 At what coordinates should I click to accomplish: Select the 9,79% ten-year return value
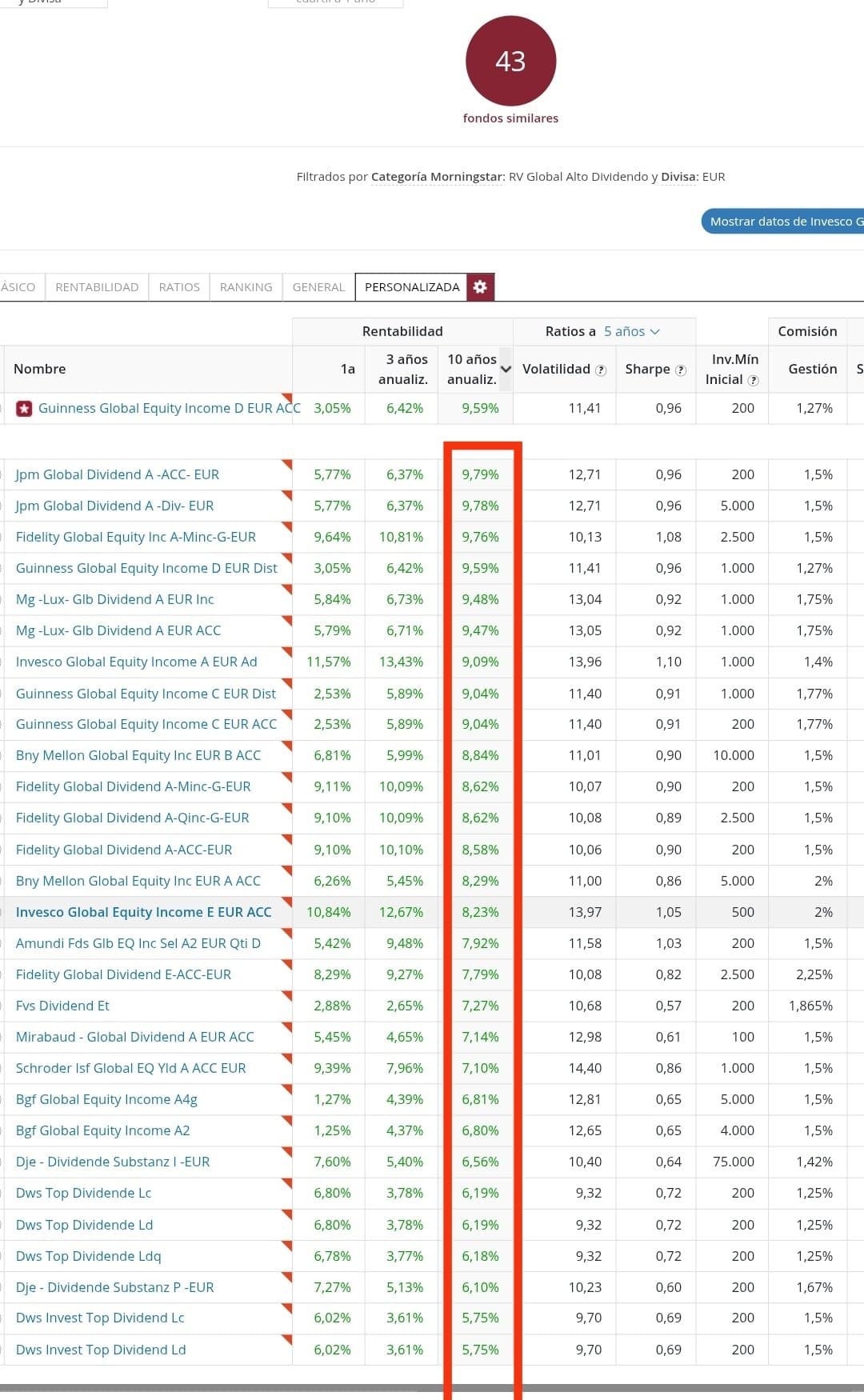(480, 474)
